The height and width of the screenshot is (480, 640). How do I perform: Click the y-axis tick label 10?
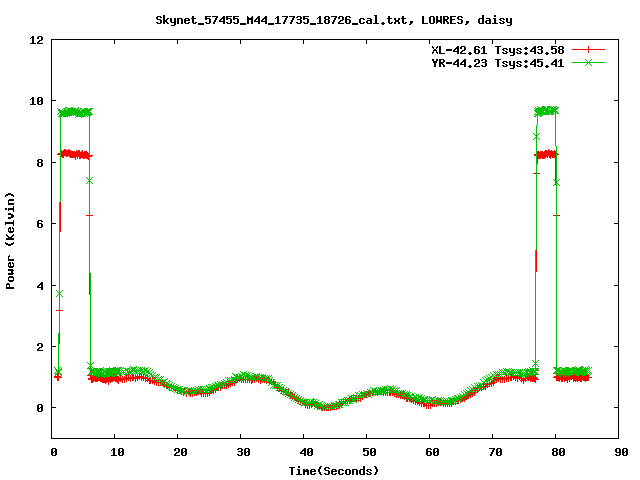[x=36, y=101]
